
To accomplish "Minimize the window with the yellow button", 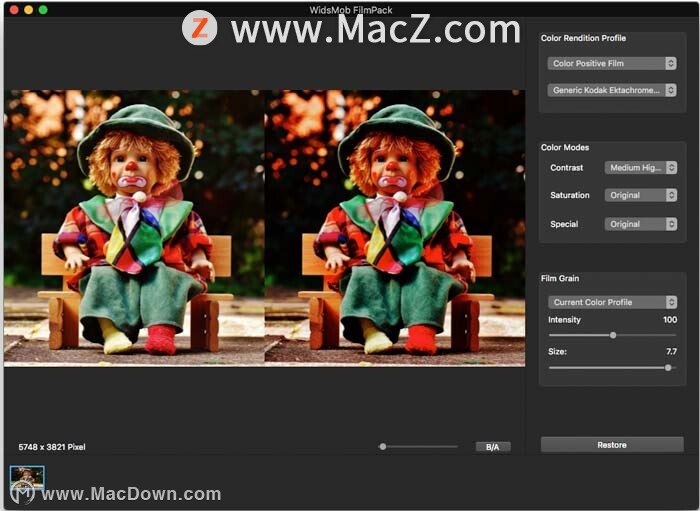I will tap(29, 10).
